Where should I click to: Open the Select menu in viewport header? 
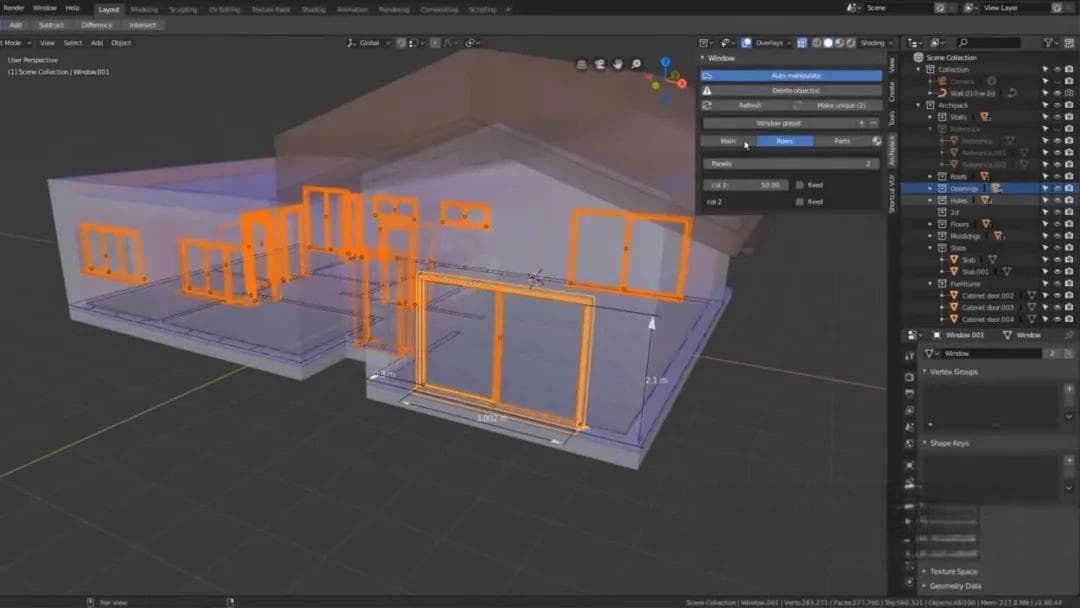(x=72, y=43)
